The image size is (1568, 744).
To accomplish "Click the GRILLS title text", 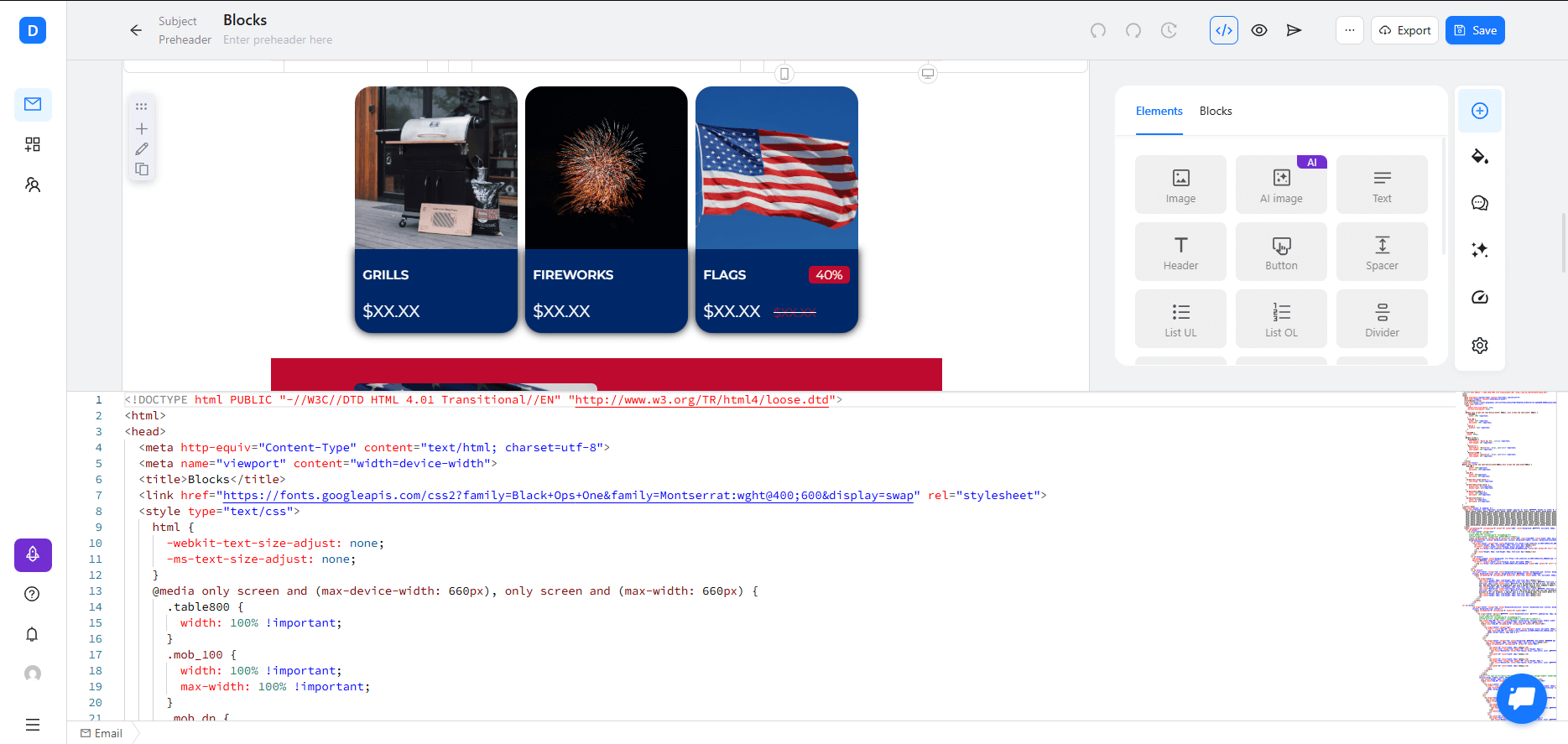I will click(386, 275).
